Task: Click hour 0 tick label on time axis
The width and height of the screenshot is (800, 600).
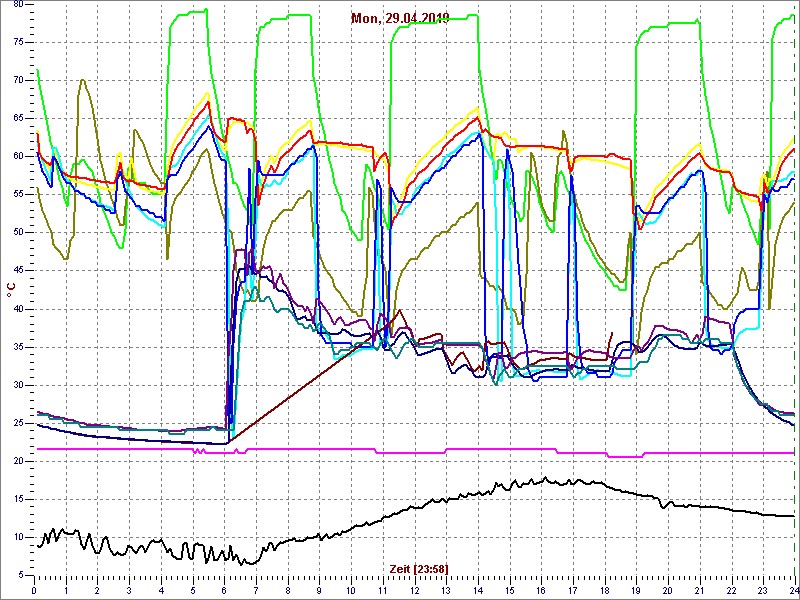Action: pyautogui.click(x=34, y=590)
